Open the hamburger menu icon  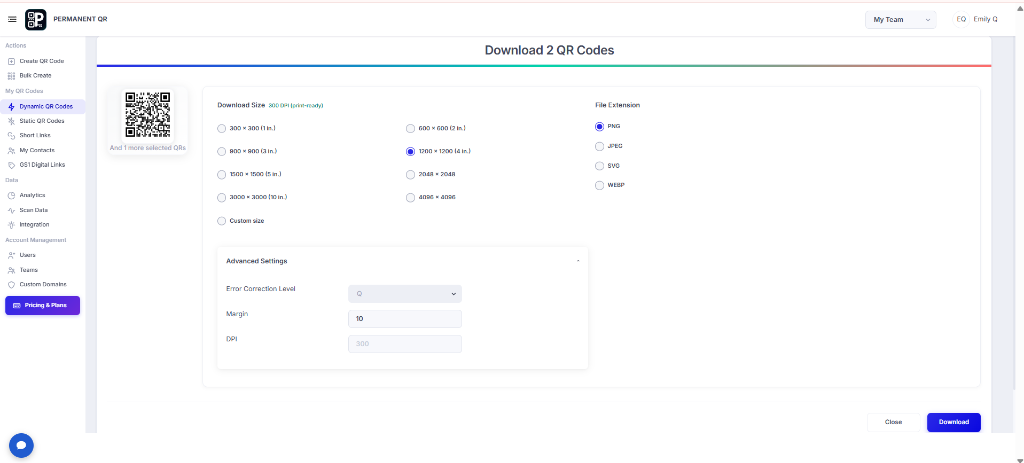click(12, 20)
